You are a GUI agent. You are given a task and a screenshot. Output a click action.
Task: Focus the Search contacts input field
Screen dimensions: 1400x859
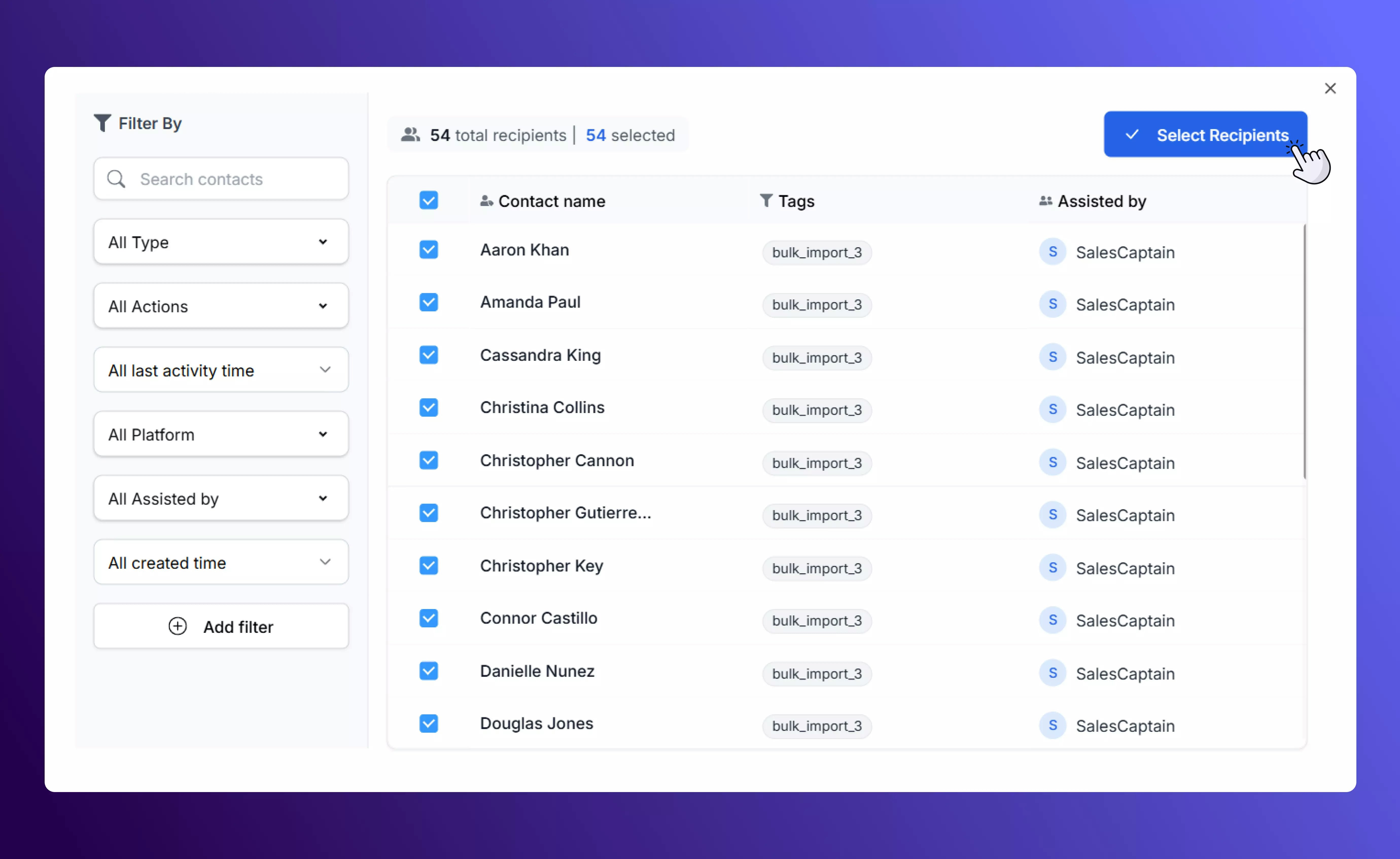coord(233,179)
